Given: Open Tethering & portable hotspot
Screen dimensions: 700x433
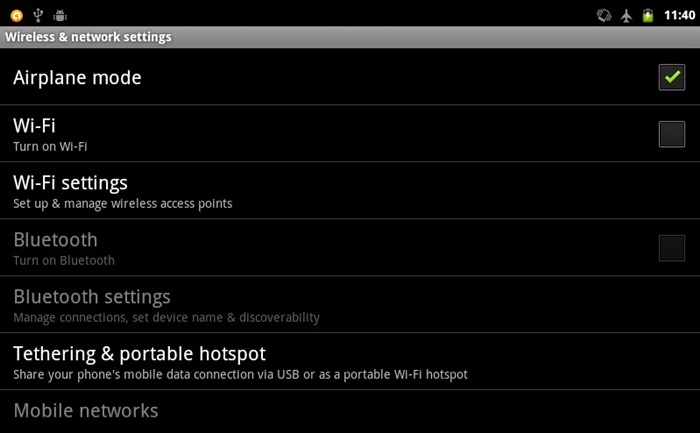Looking at the screenshot, I should [350, 361].
